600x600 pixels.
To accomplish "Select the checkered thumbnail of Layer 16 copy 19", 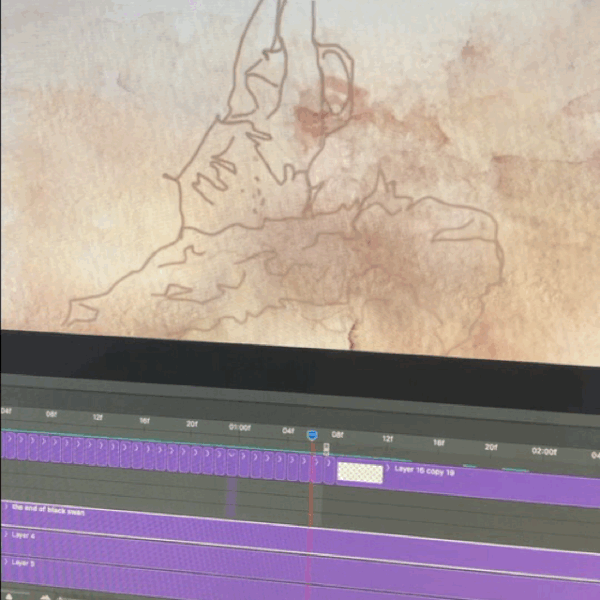I will [x=360, y=473].
